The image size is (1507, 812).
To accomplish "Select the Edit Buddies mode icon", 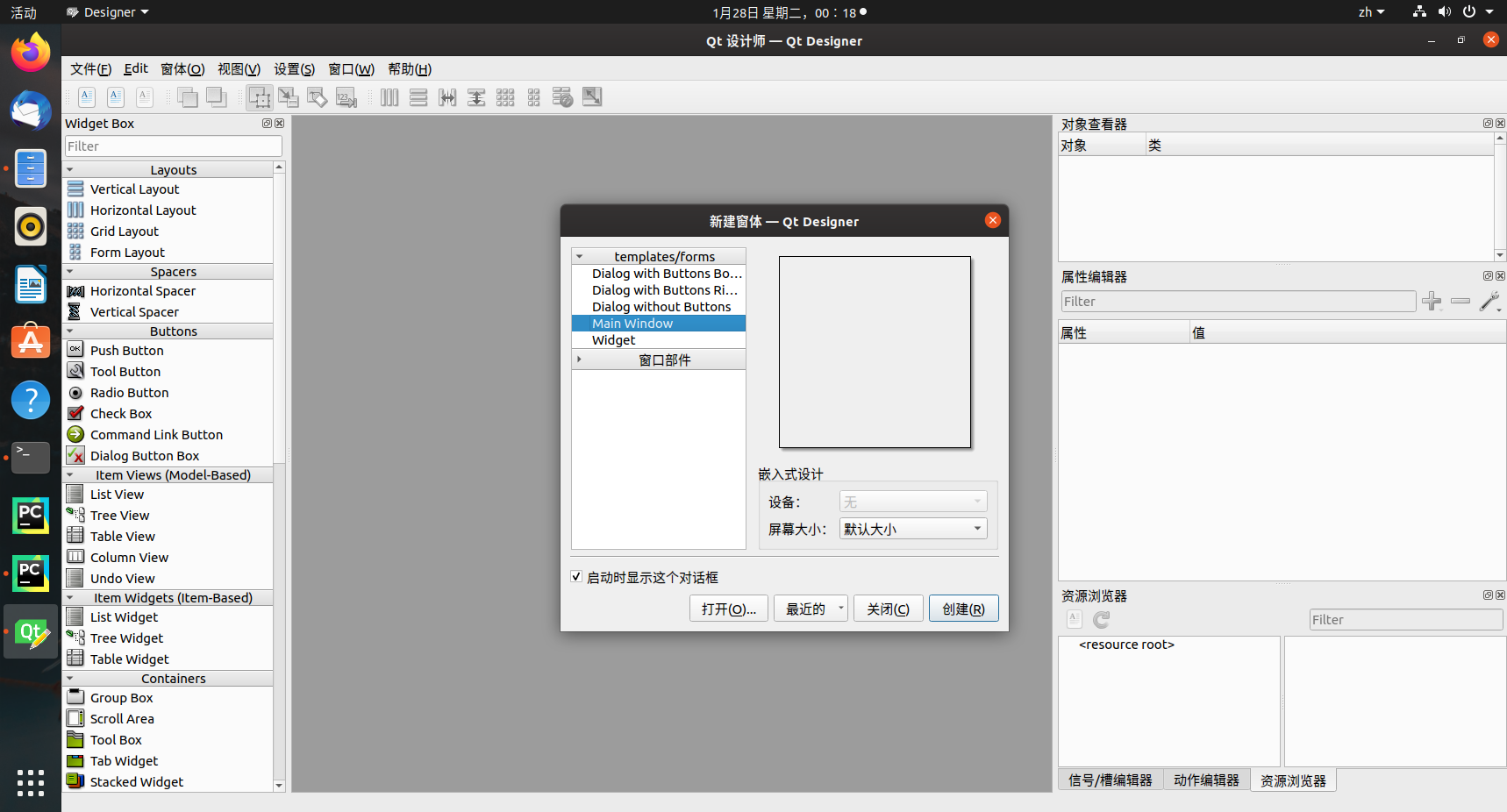I will [318, 97].
